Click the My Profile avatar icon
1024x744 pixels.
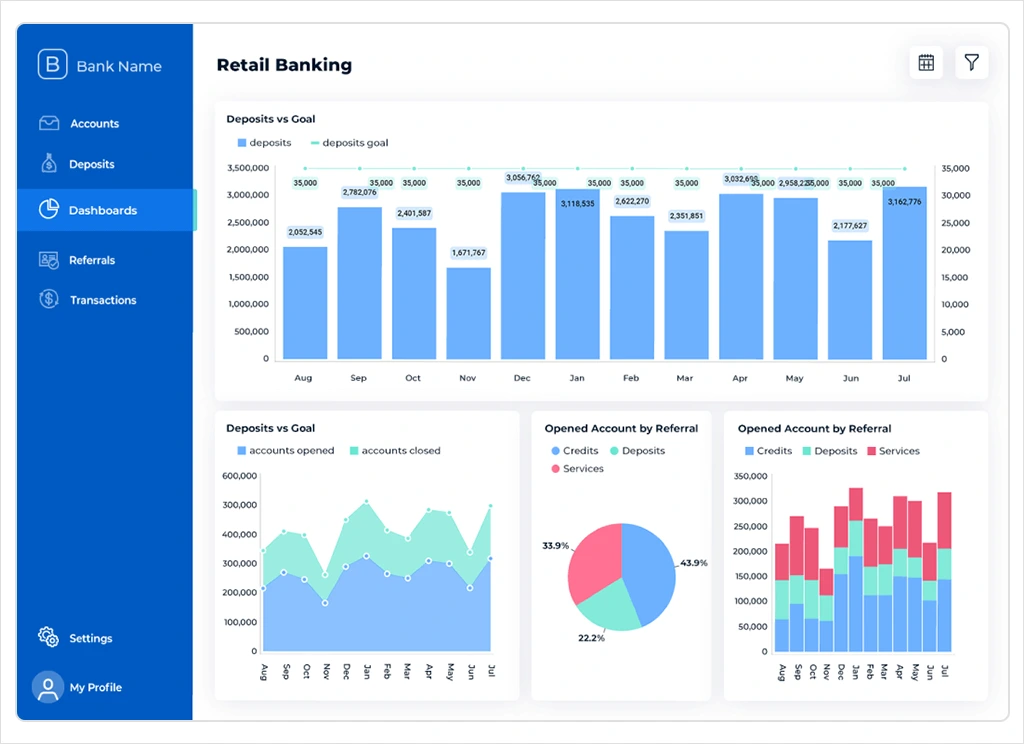tap(48, 687)
